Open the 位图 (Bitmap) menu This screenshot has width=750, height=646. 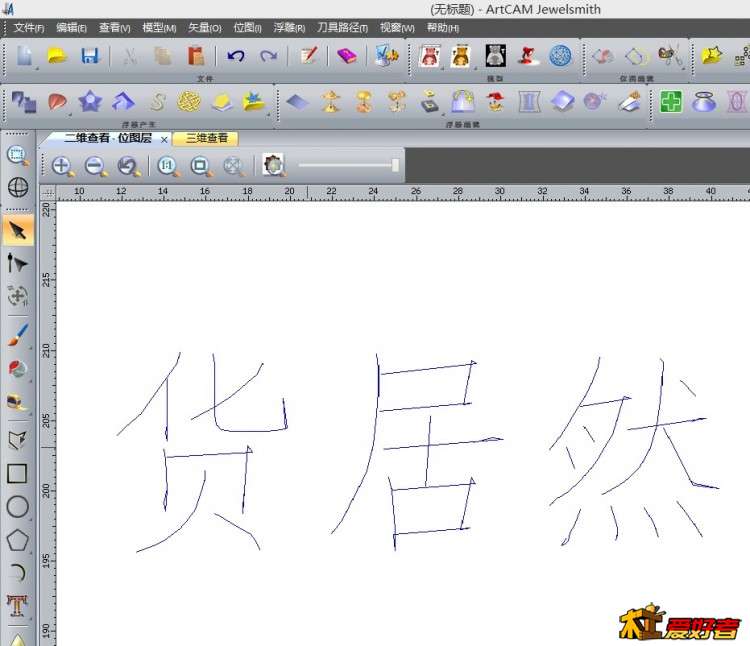247,28
